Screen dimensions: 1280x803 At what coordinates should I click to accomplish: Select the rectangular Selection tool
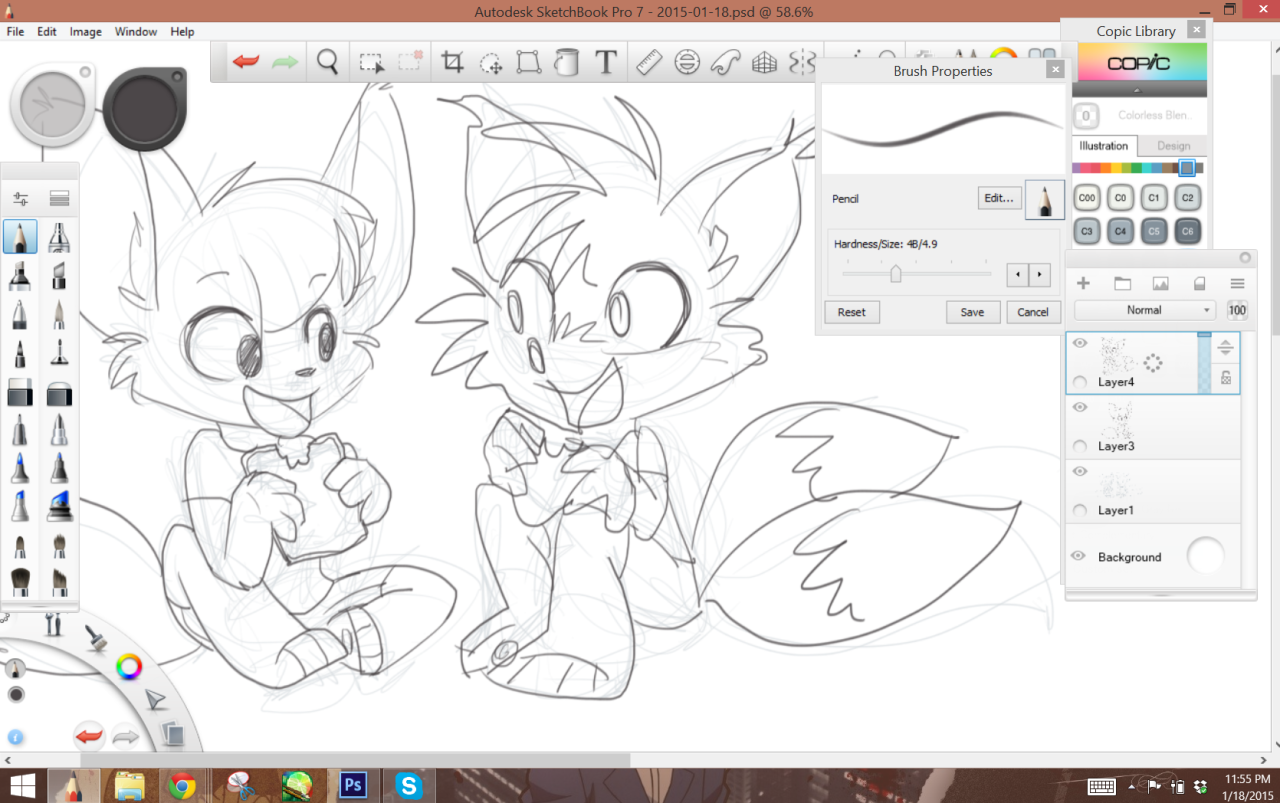tap(372, 62)
